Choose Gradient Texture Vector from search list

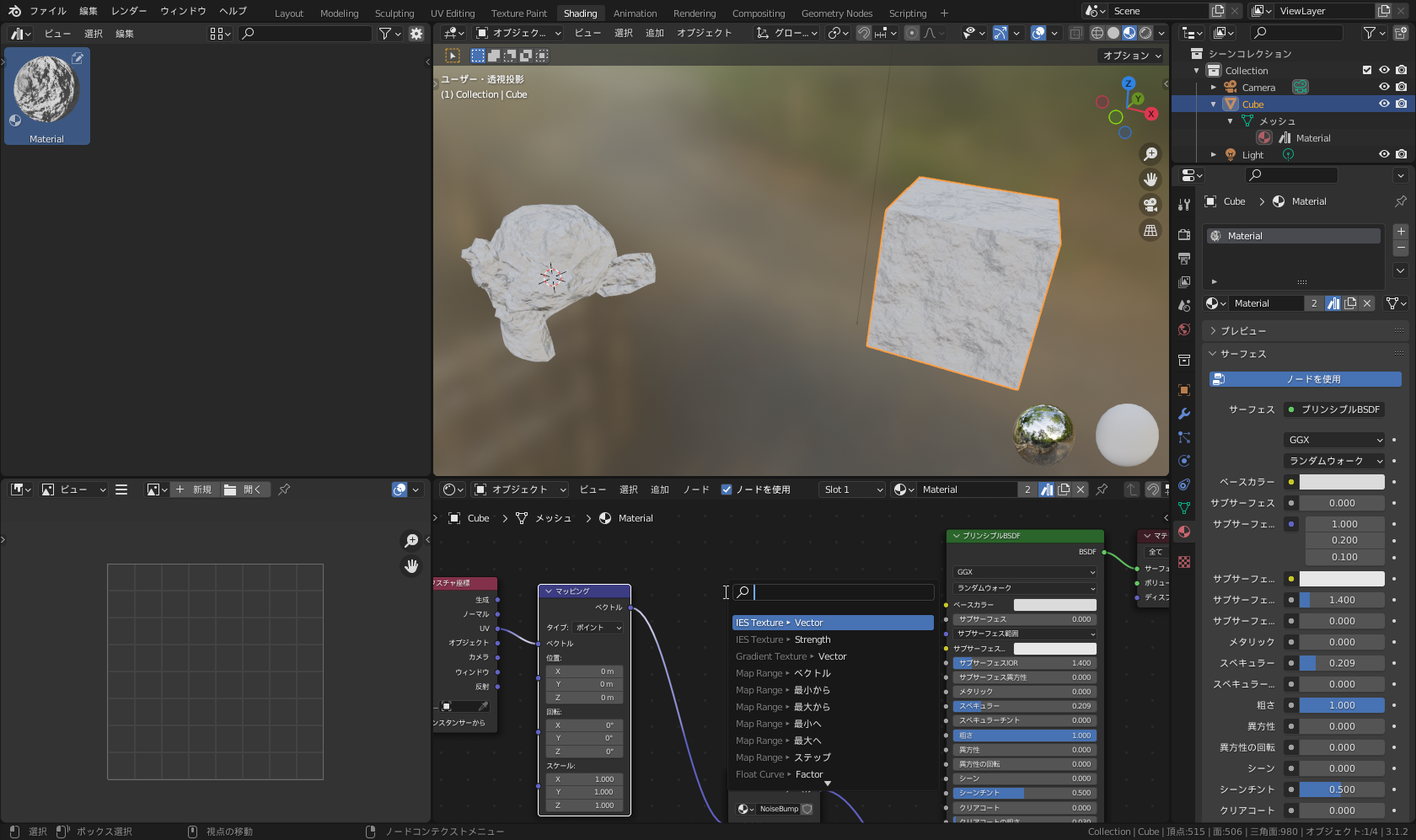point(791,656)
